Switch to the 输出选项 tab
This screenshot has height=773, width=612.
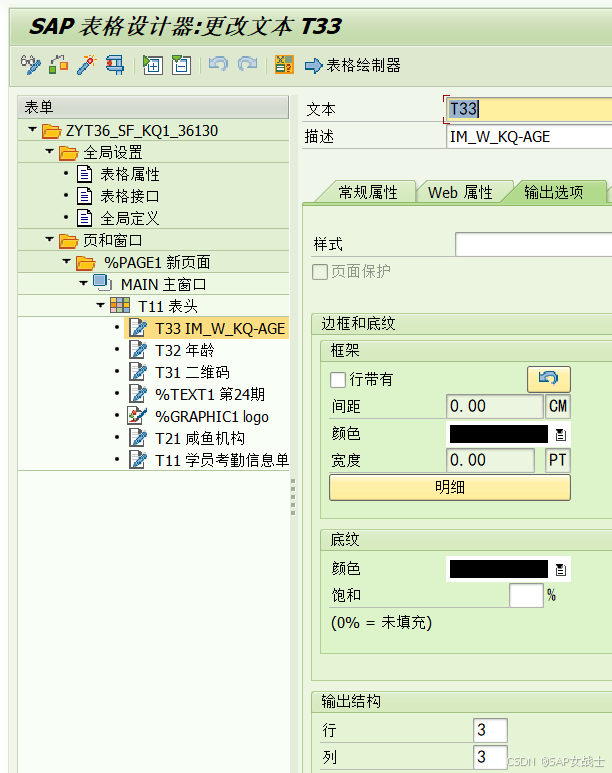tap(553, 192)
